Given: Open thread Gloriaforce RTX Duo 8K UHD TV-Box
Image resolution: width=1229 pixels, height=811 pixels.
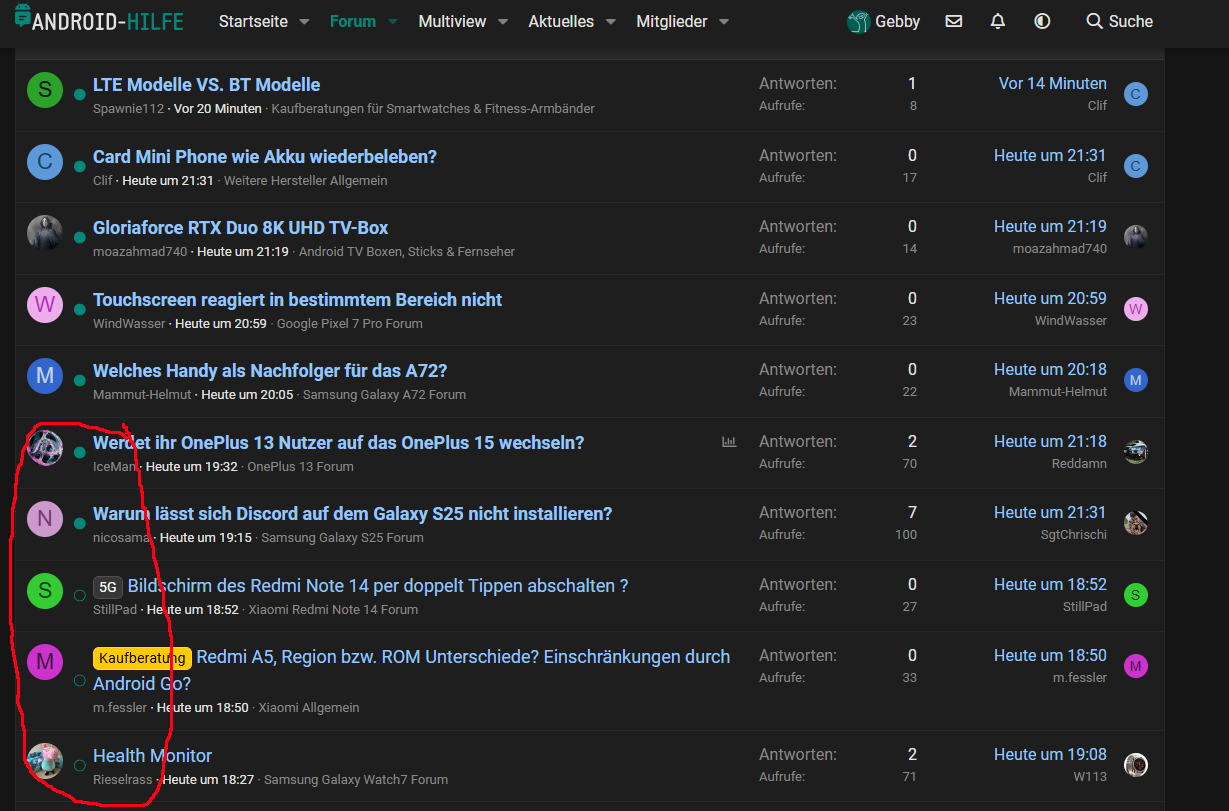Looking at the screenshot, I should click(x=240, y=228).
